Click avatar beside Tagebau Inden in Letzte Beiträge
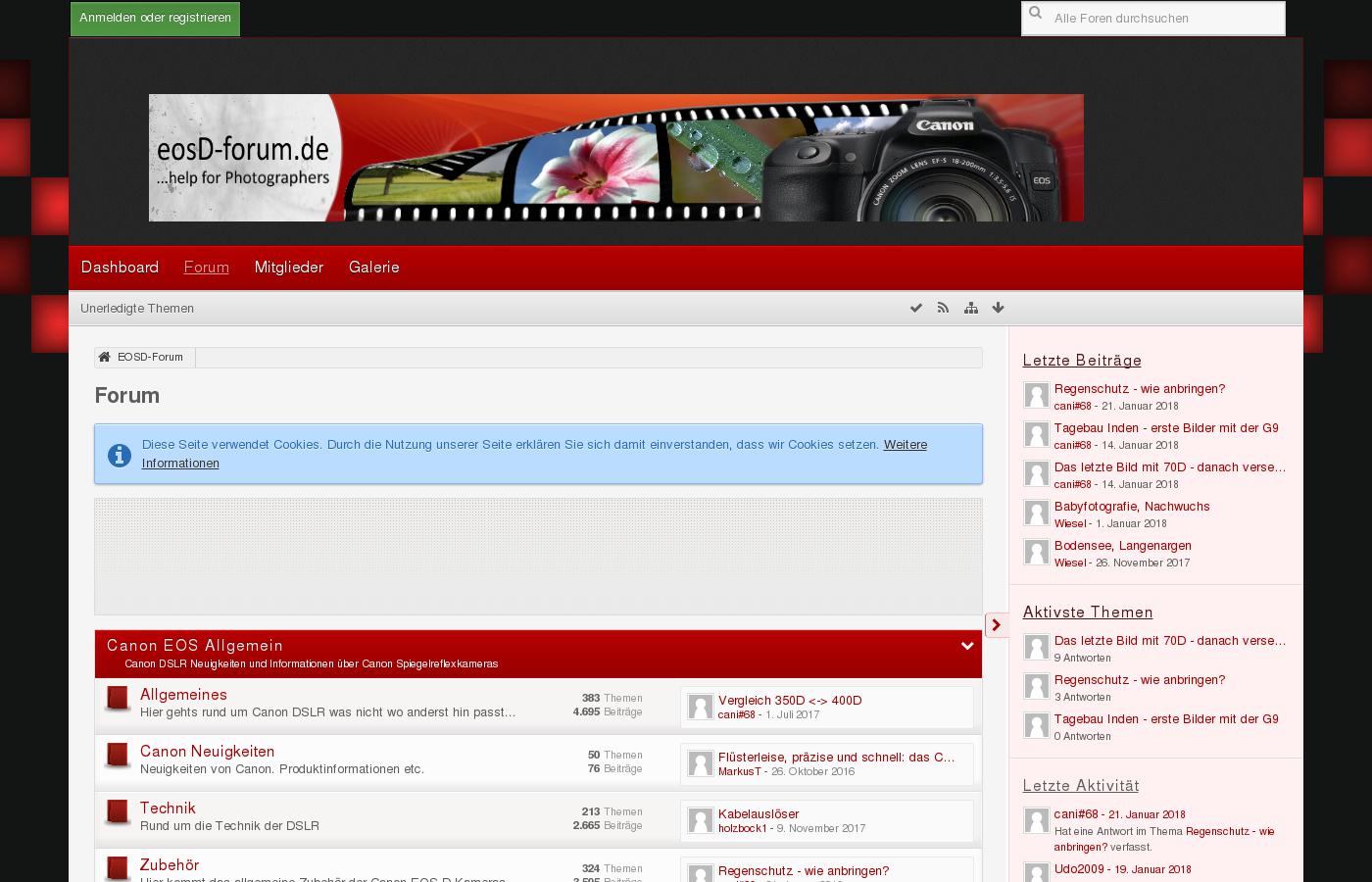 coord(1037,434)
